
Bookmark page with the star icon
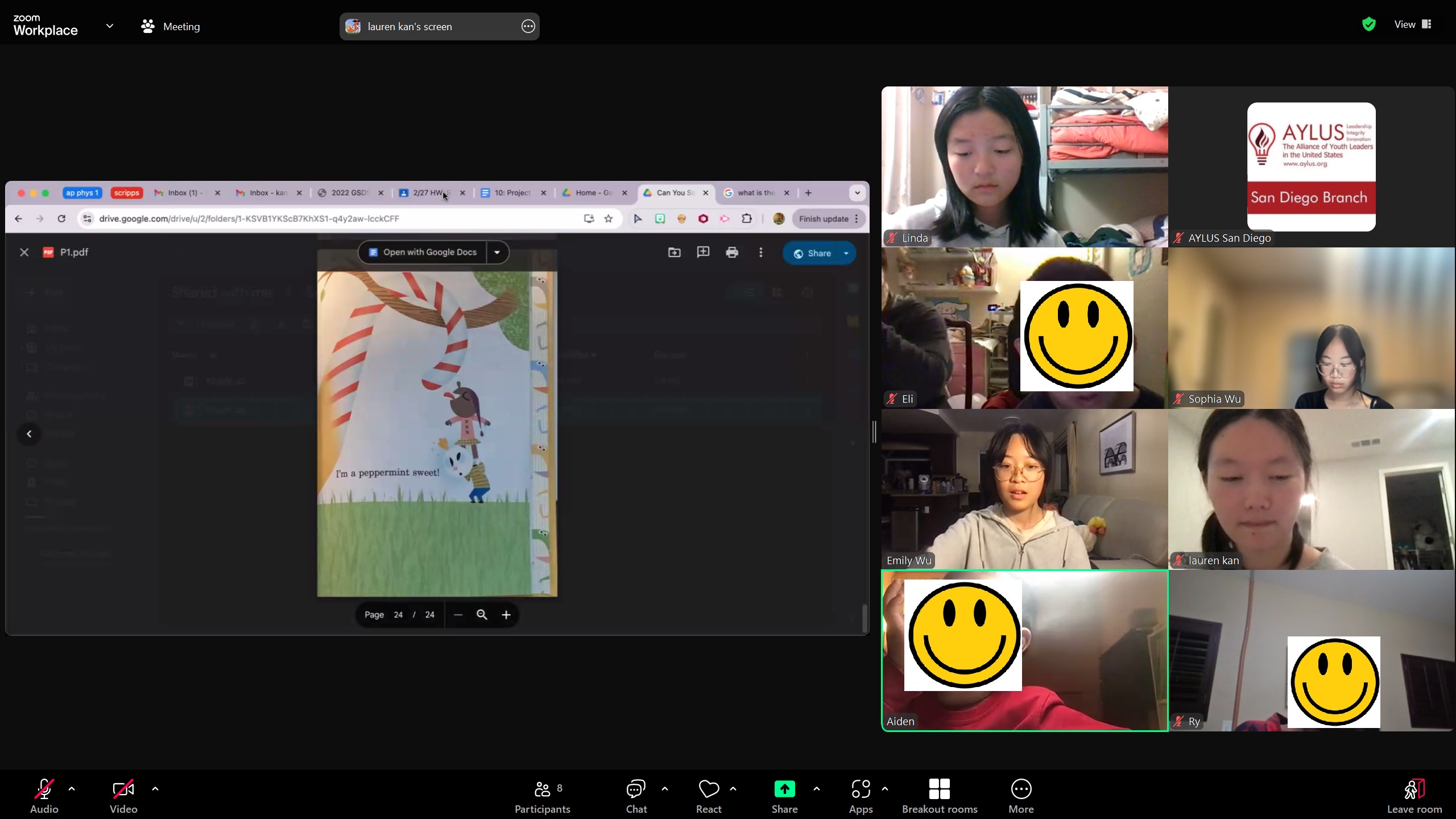point(609,218)
